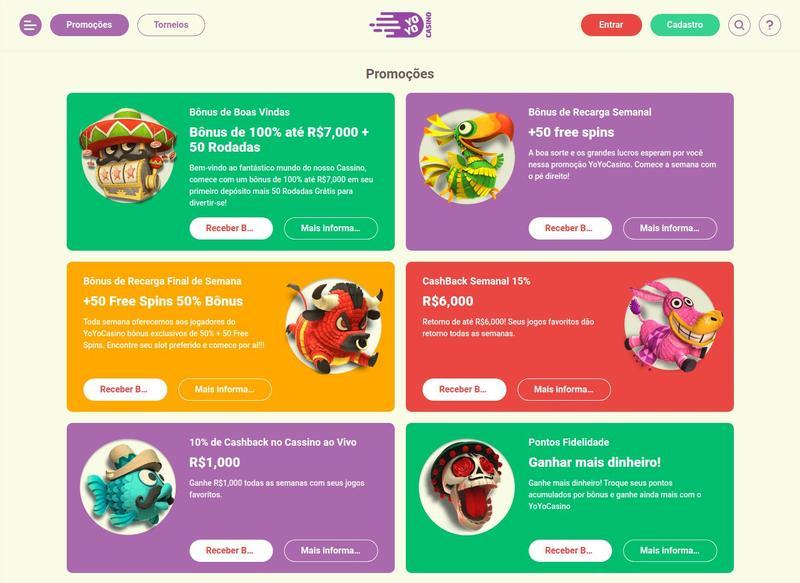Click the green Cadastro button
This screenshot has width=800, height=583.
(685, 24)
